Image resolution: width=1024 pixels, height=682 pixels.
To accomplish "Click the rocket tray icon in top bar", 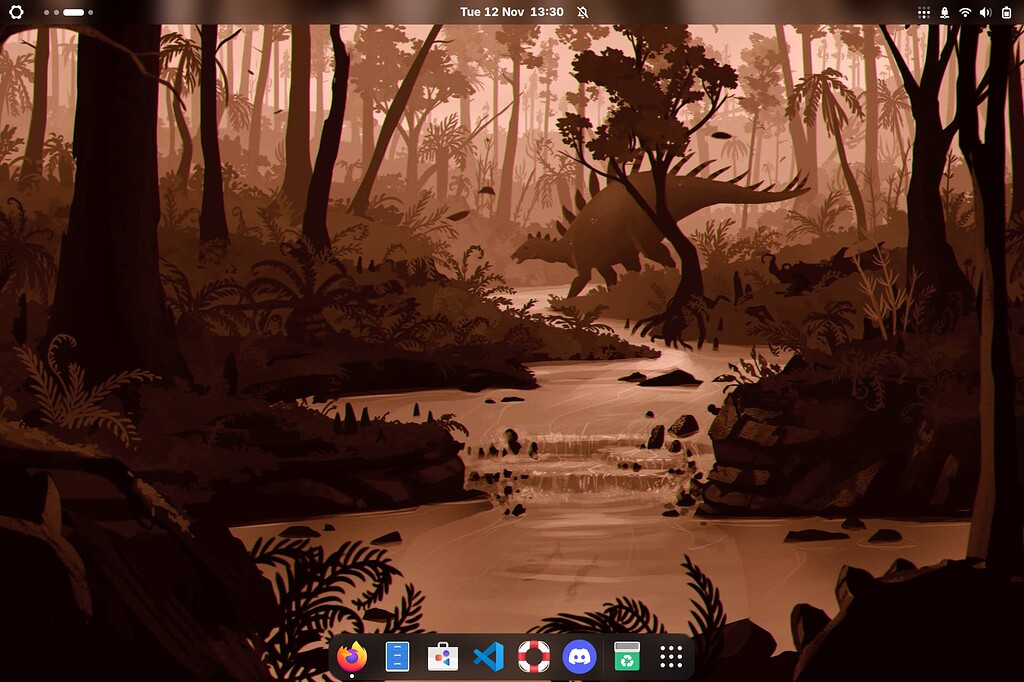I will point(943,12).
